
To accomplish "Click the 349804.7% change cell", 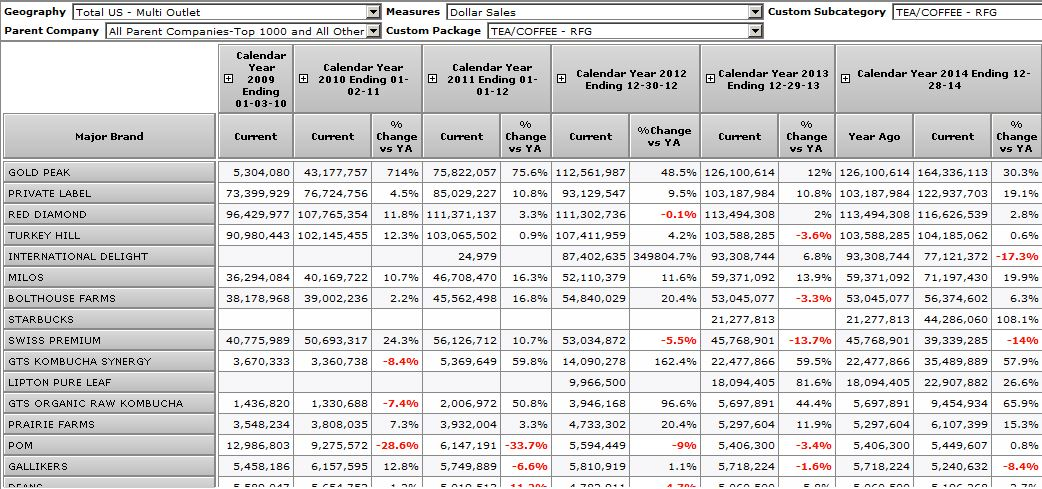I will pyautogui.click(x=664, y=256).
